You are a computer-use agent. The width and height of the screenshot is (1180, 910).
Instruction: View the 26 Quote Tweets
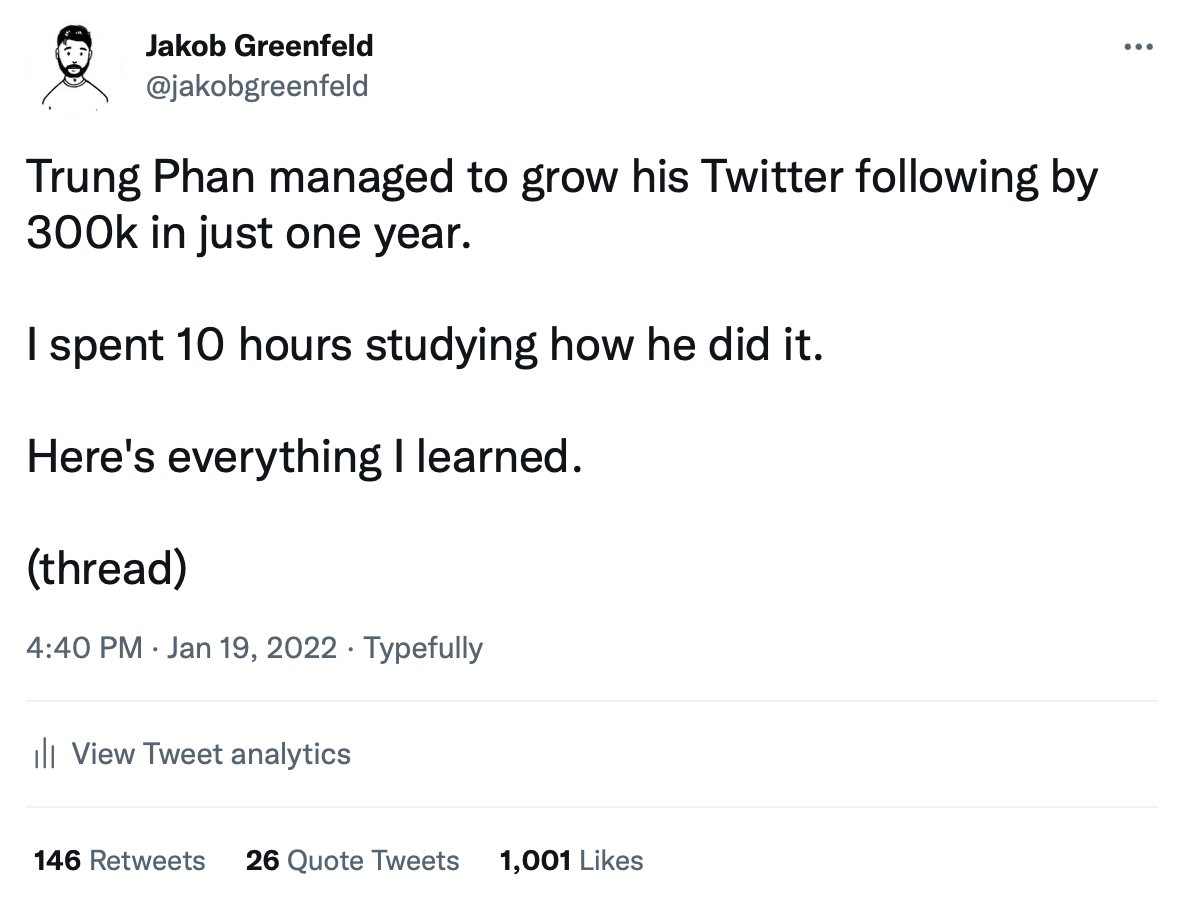pyautogui.click(x=352, y=860)
